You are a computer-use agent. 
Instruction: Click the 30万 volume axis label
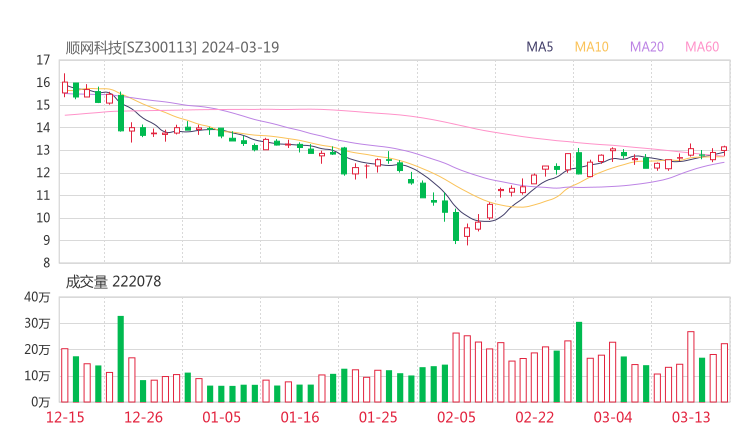[x=37, y=324]
